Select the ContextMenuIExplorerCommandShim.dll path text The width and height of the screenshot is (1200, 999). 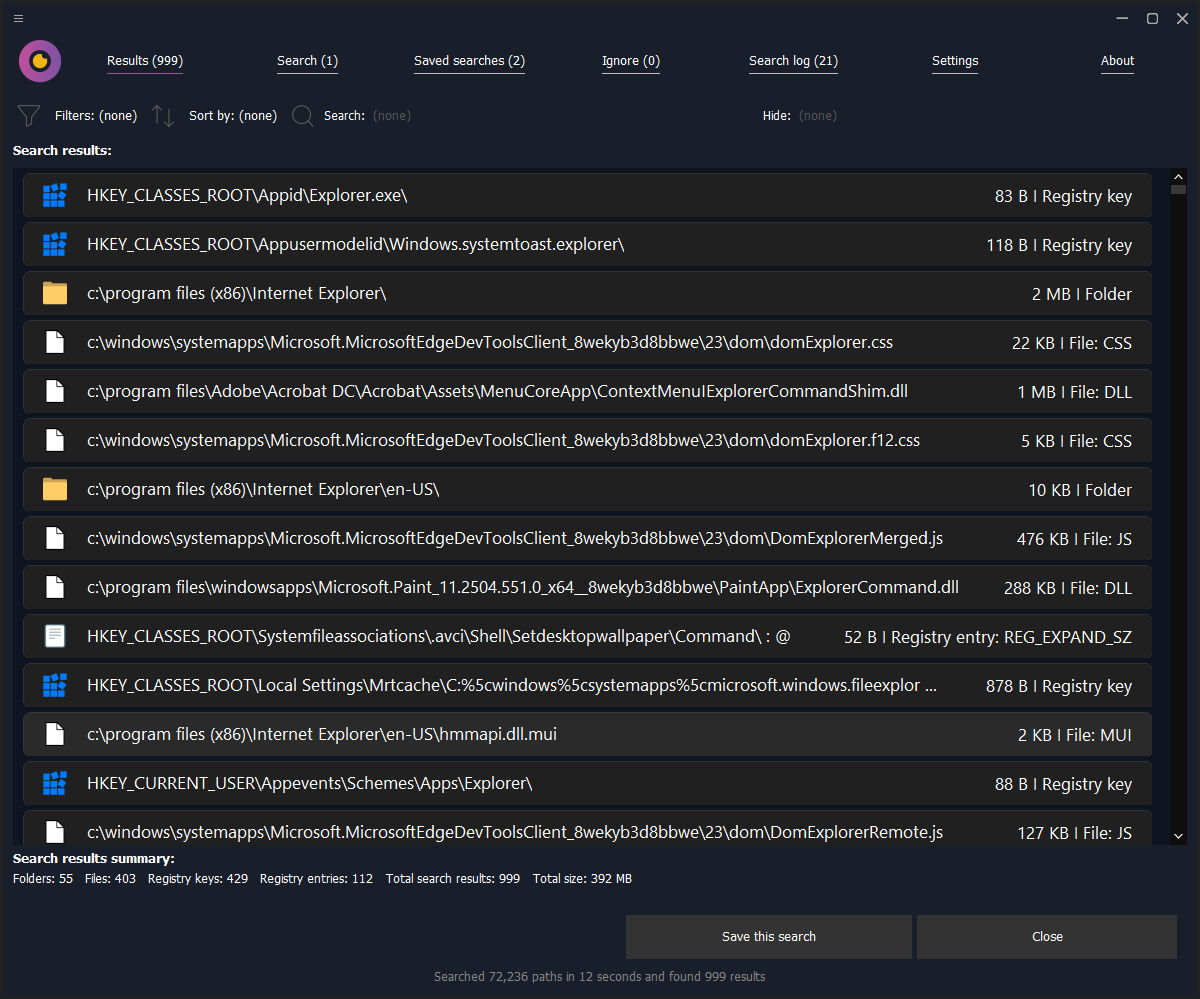[x=497, y=392]
